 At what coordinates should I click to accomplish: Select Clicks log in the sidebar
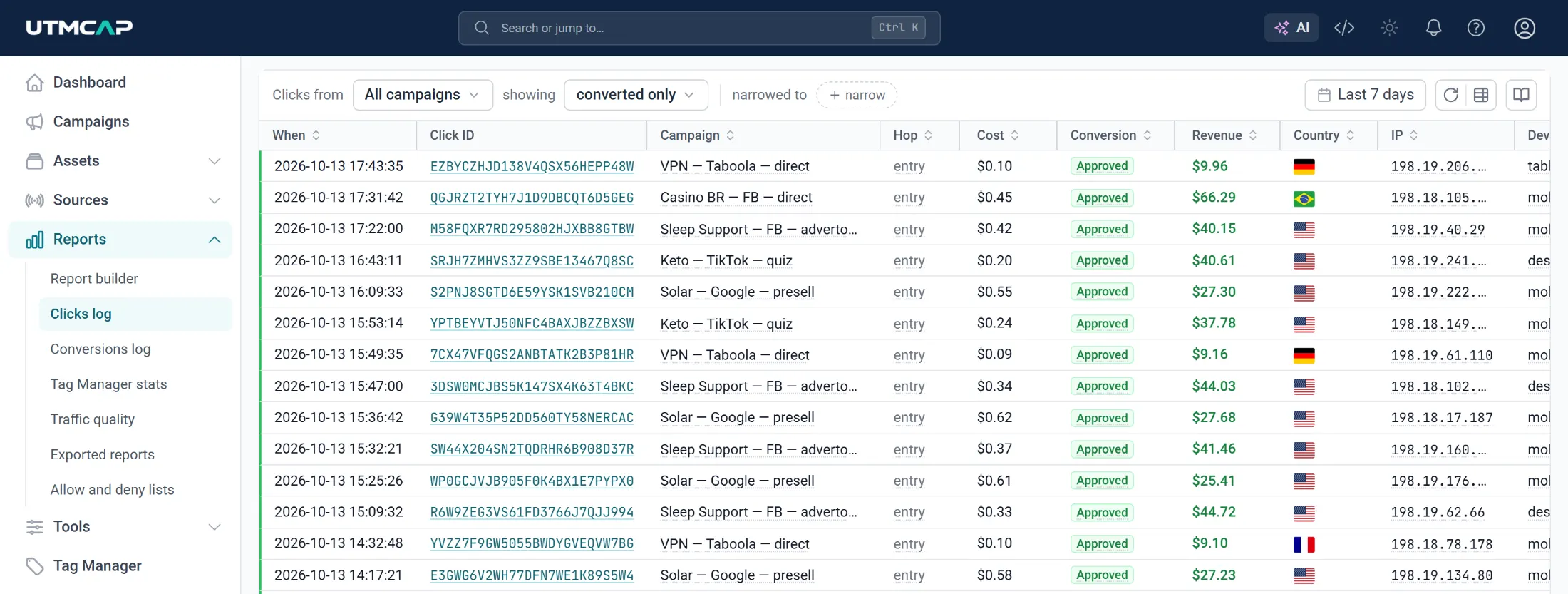pos(135,314)
